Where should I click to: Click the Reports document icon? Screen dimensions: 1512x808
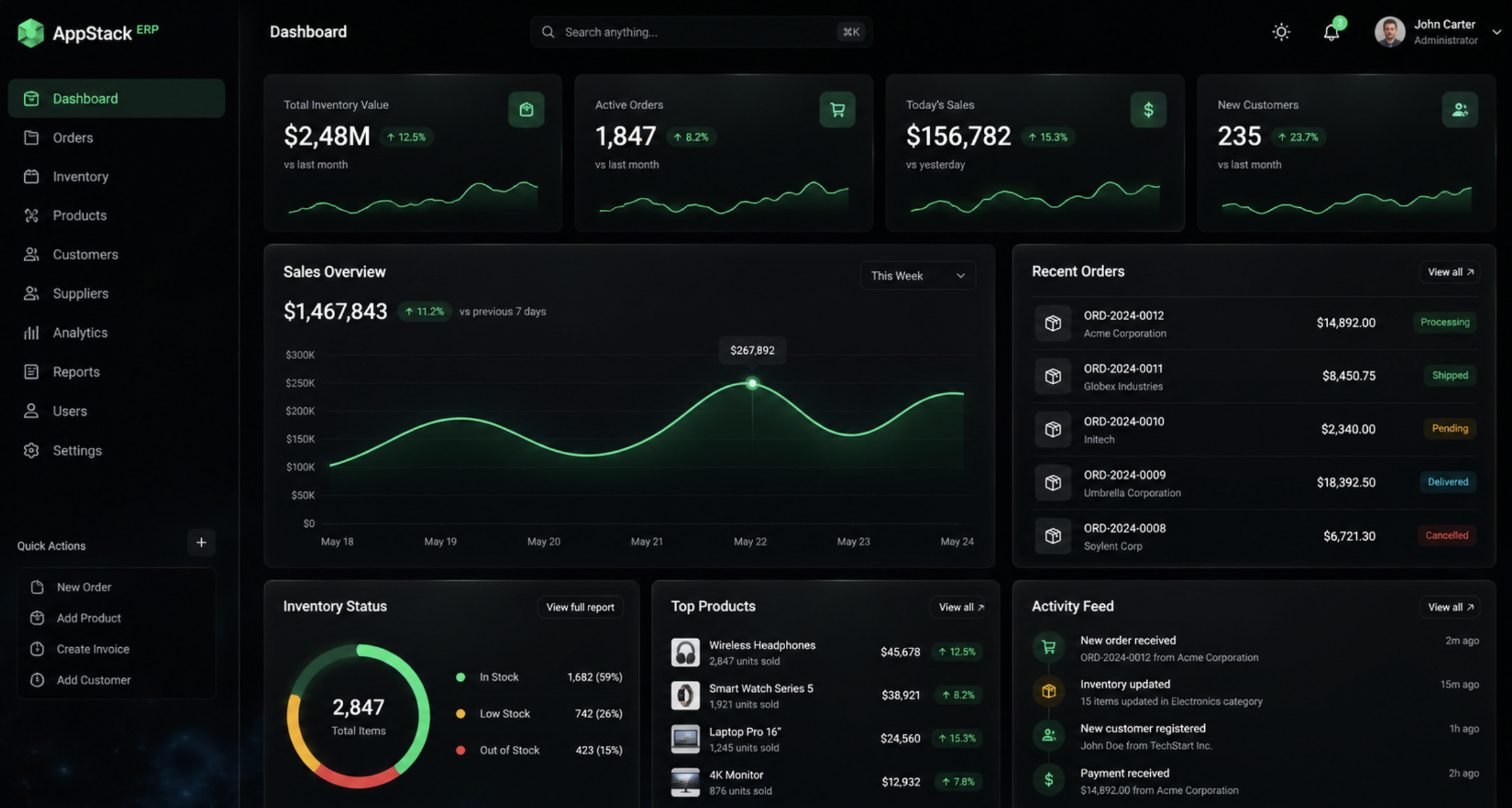coord(31,372)
